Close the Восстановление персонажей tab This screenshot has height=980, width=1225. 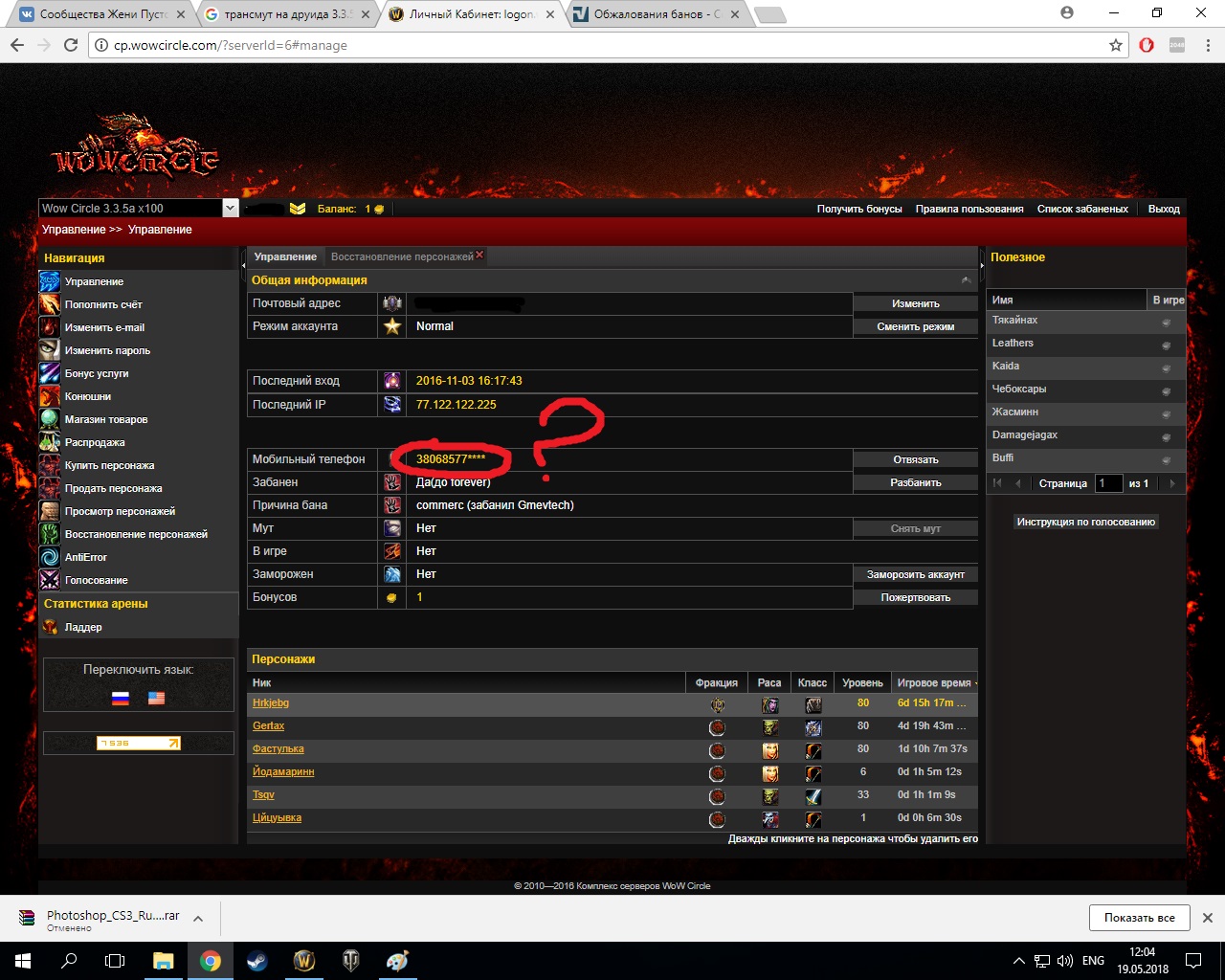[x=479, y=255]
